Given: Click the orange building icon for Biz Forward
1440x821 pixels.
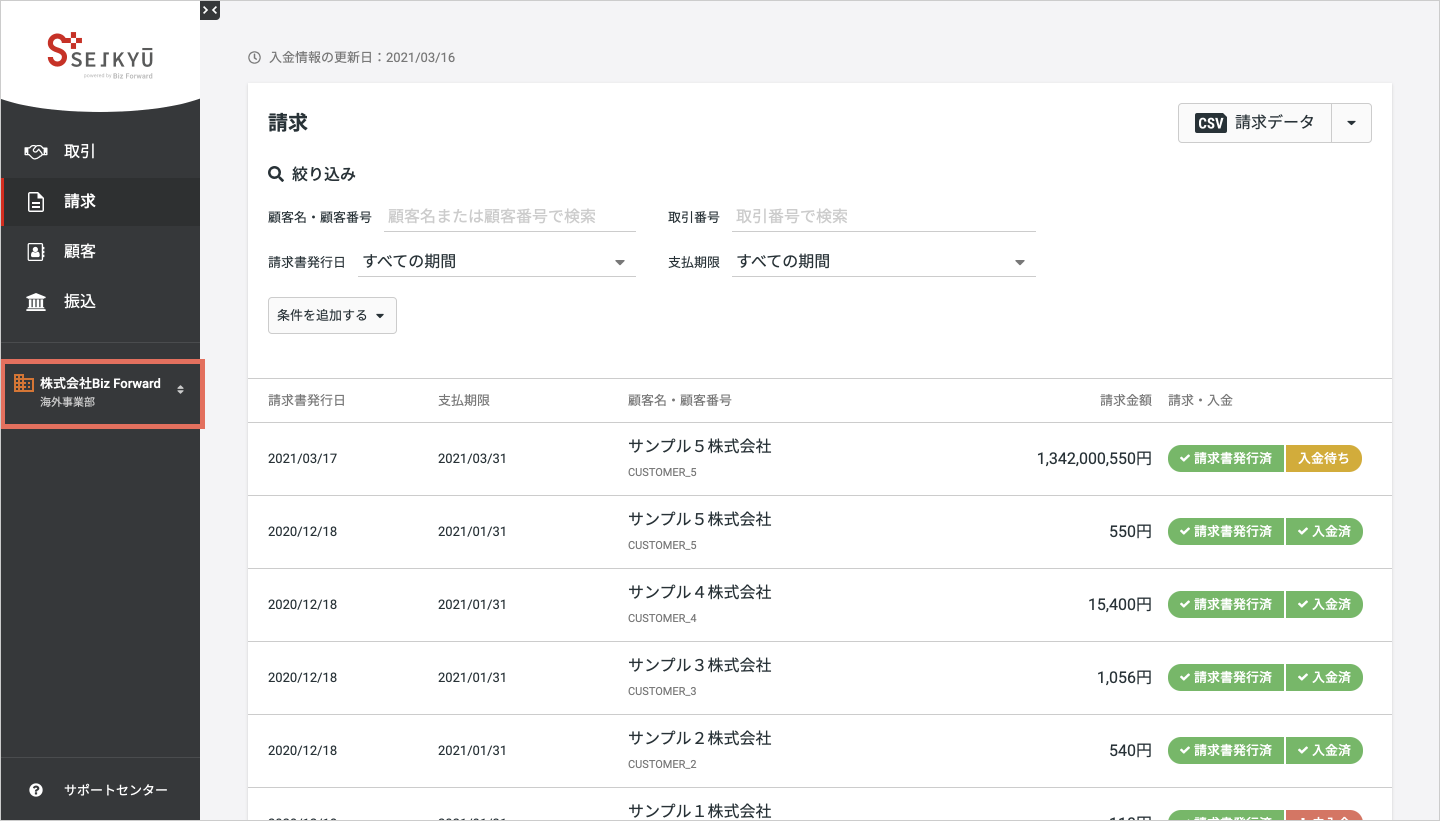Looking at the screenshot, I should click(23, 384).
